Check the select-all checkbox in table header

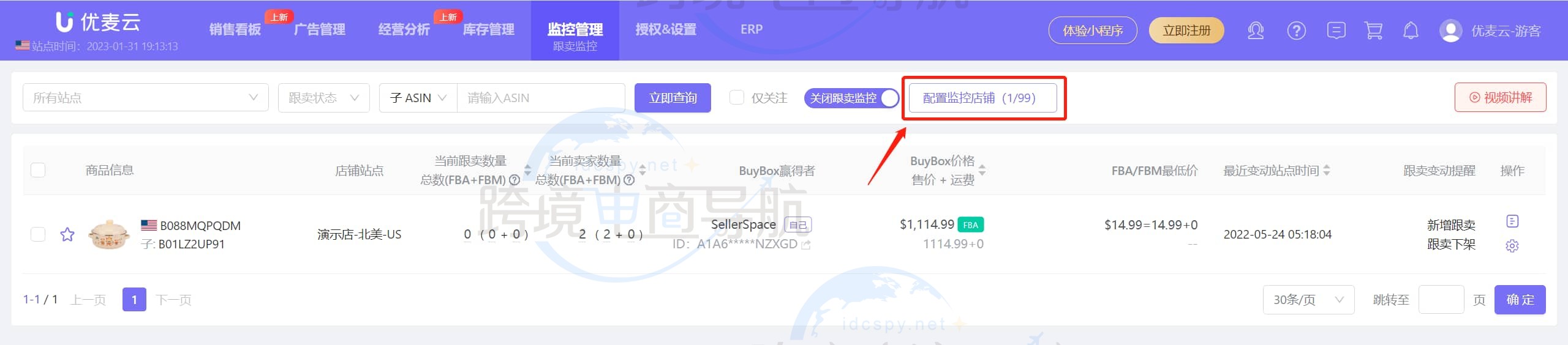pyautogui.click(x=38, y=170)
